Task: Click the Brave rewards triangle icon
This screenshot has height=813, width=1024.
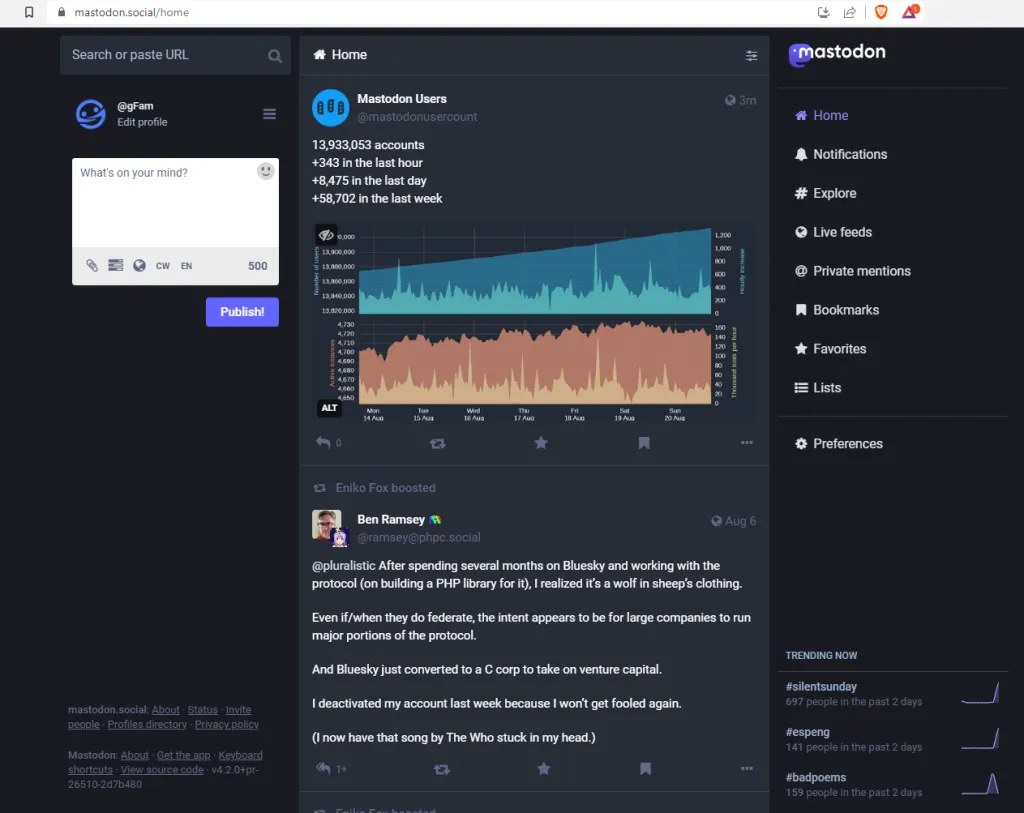Action: pos(910,12)
